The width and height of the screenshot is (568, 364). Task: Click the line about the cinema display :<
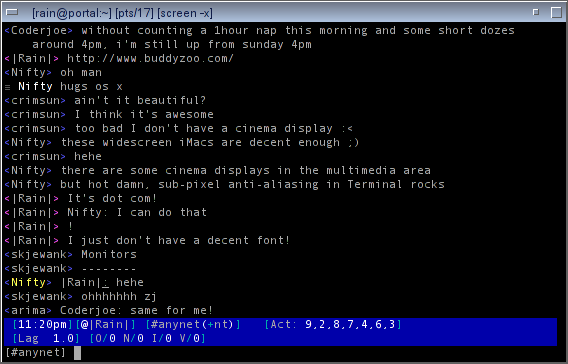coord(179,129)
